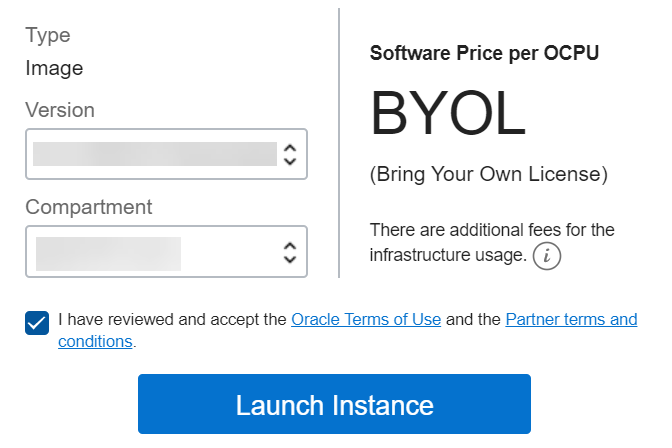Click the Type label
The image size is (672, 448).
pyautogui.click(x=48, y=35)
